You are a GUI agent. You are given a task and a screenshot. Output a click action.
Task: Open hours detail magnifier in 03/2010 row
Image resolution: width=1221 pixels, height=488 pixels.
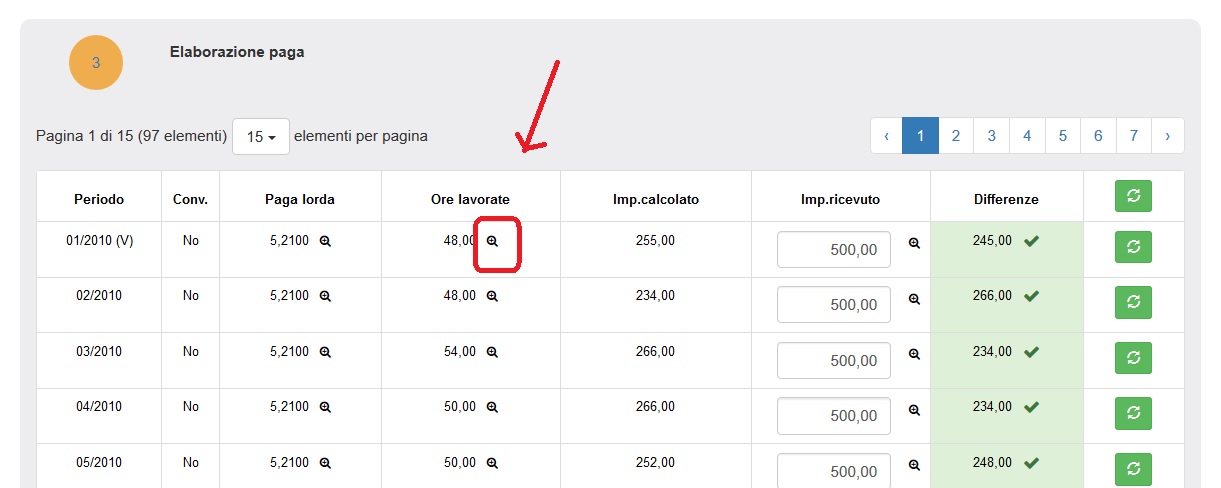coord(492,352)
